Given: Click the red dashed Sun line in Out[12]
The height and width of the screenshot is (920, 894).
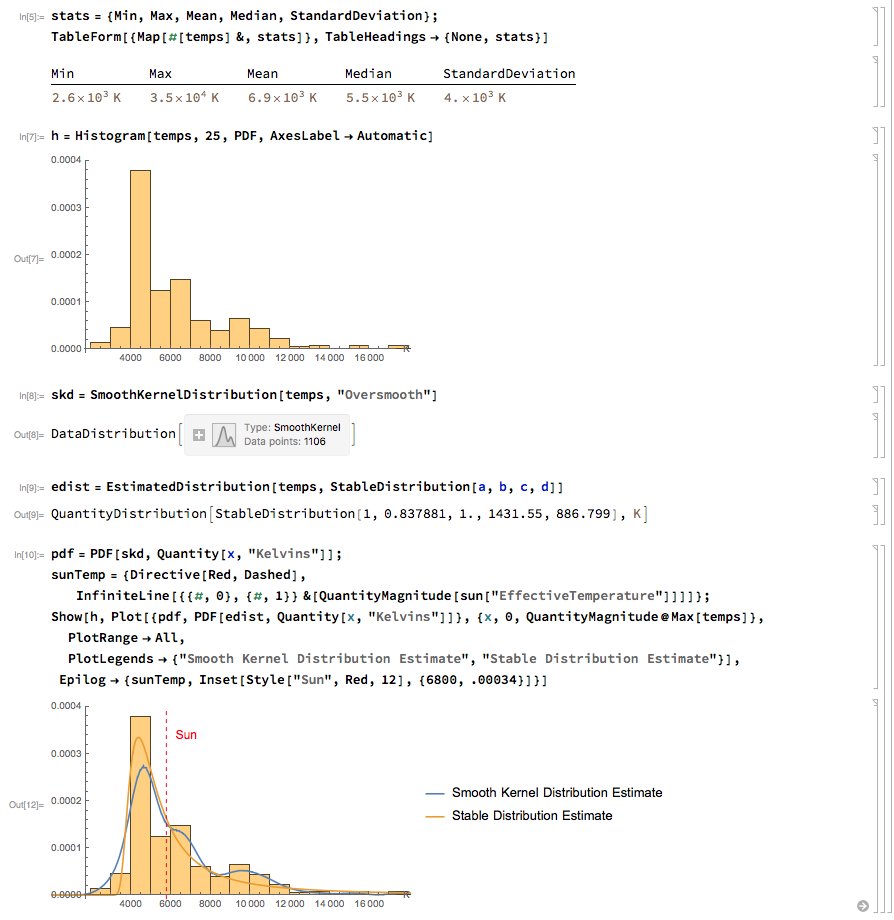Looking at the screenshot, I should (x=167, y=804).
